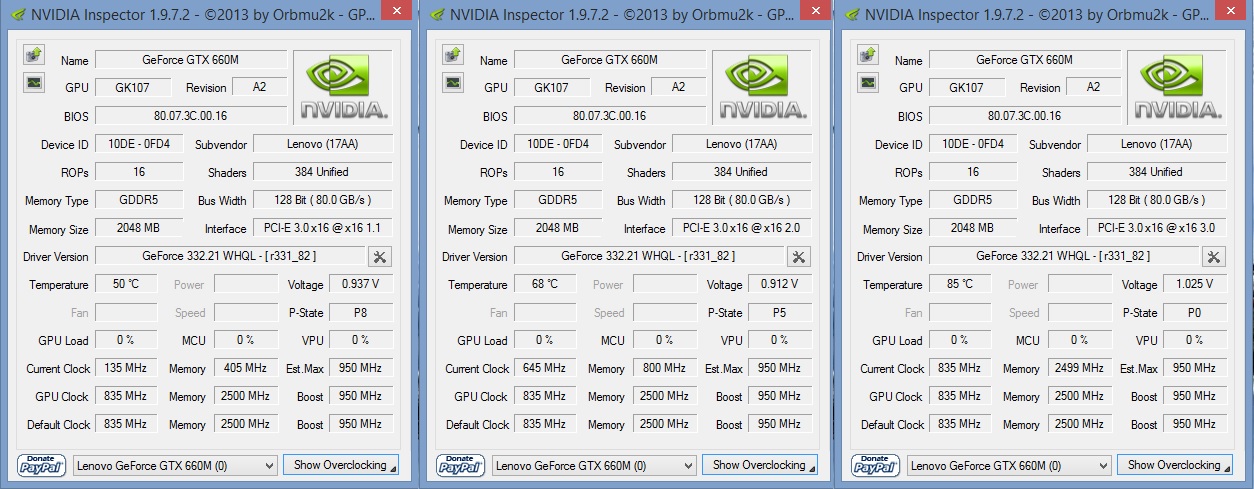Click the NVIDIA logo in the P5 window
Screen dimensions: 1254x489
coord(763,88)
